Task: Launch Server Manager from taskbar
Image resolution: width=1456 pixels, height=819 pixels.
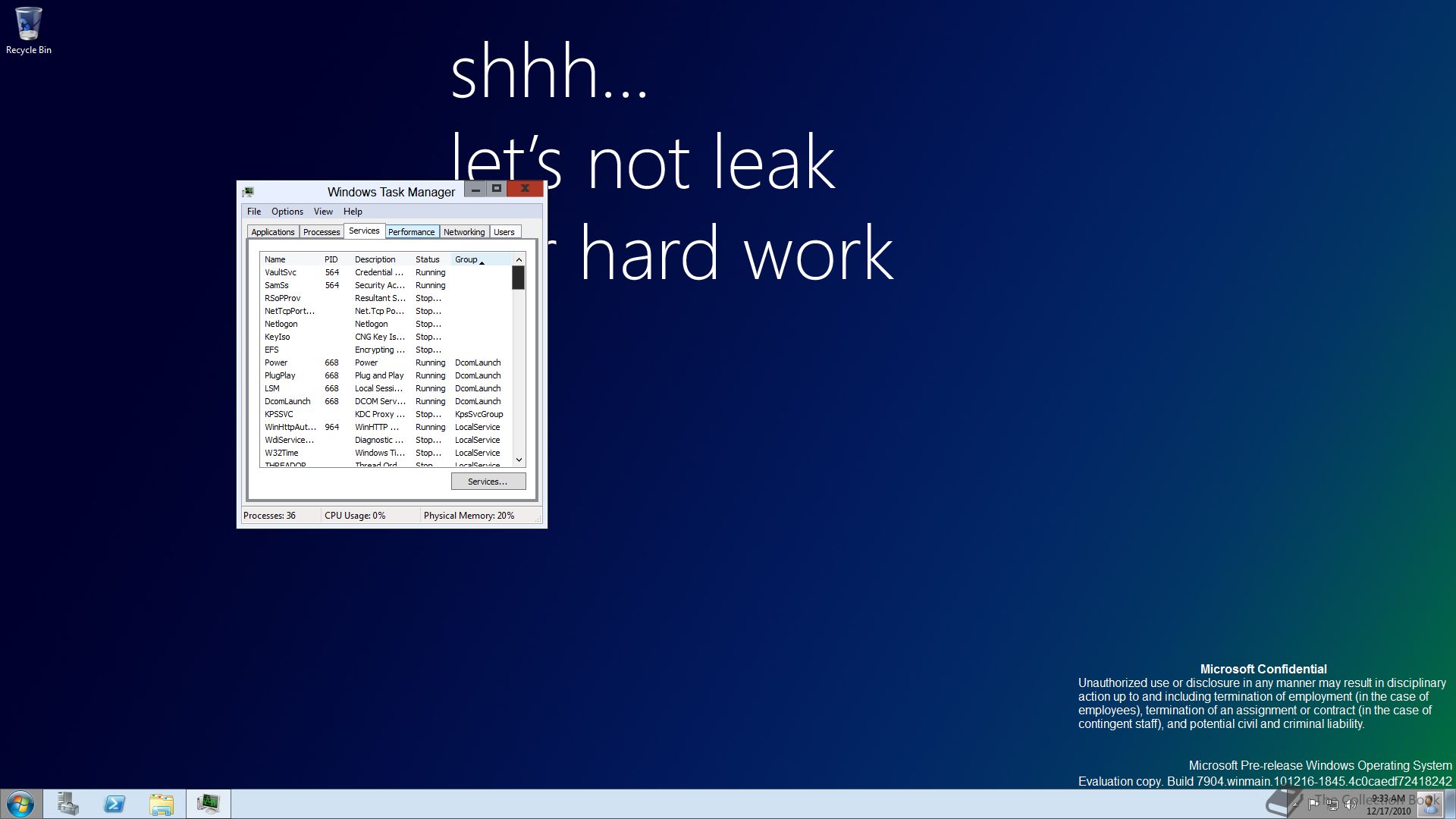Action: (x=68, y=804)
